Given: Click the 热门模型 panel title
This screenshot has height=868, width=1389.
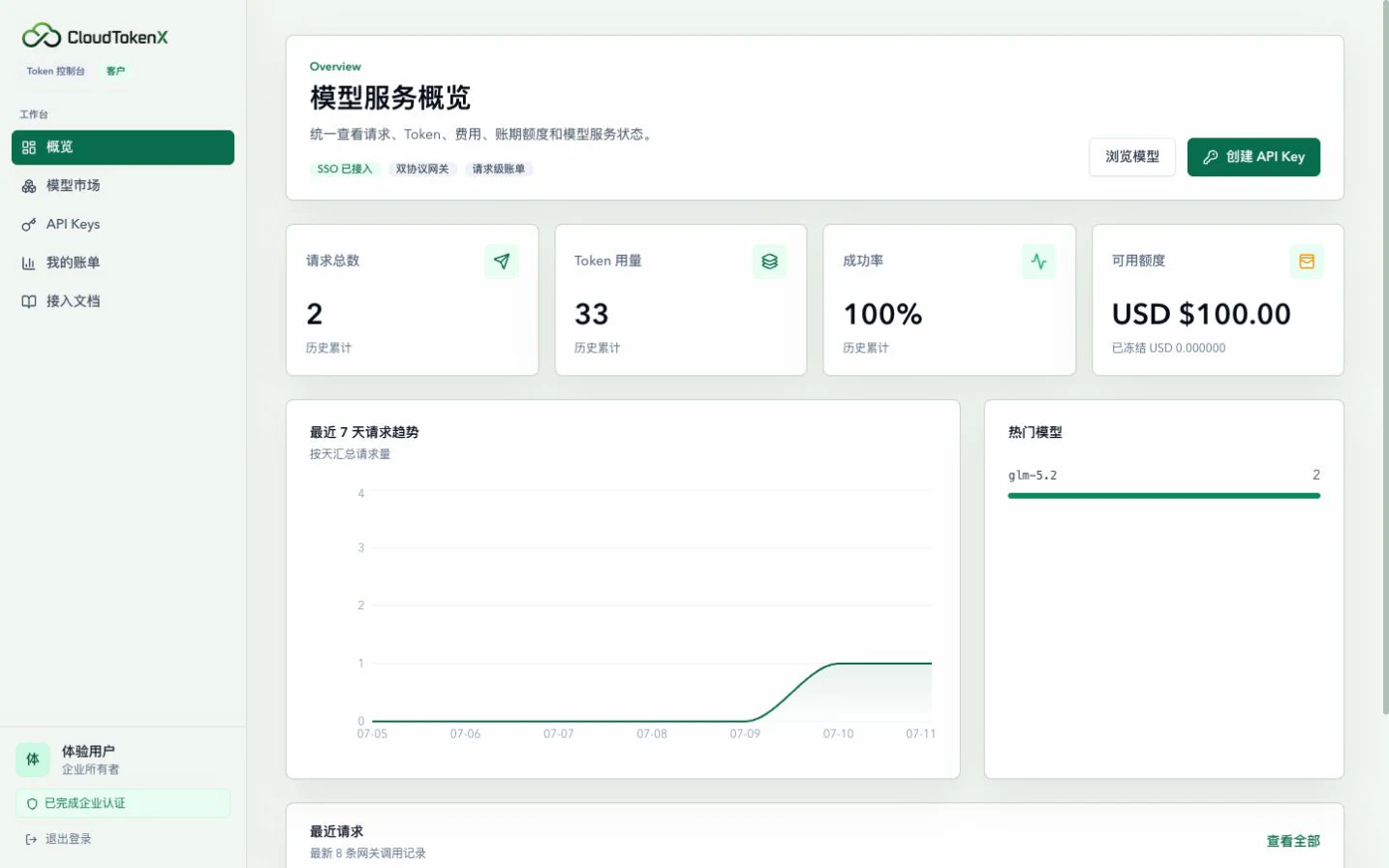Looking at the screenshot, I should [1035, 432].
